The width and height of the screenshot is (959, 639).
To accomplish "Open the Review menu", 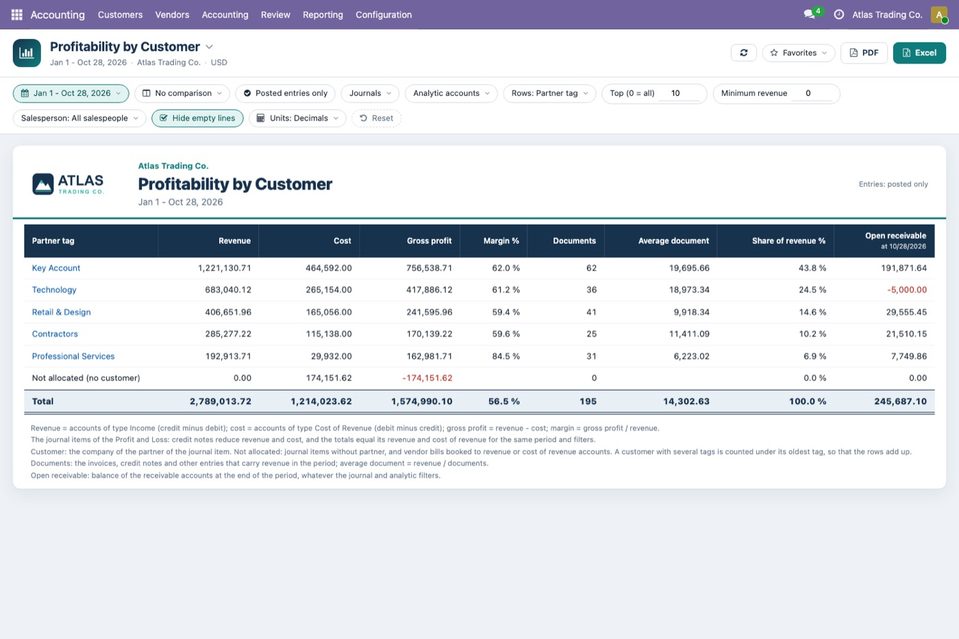I will tap(275, 14).
